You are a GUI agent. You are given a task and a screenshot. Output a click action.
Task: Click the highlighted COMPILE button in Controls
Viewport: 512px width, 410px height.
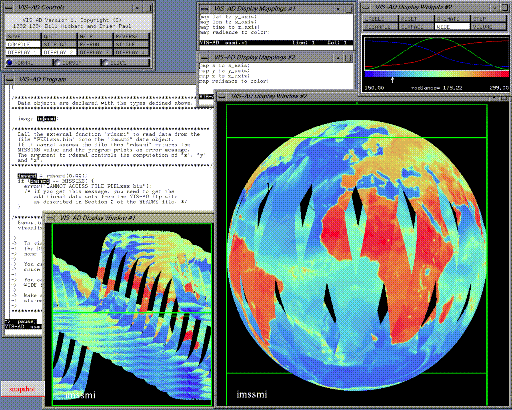23,44
